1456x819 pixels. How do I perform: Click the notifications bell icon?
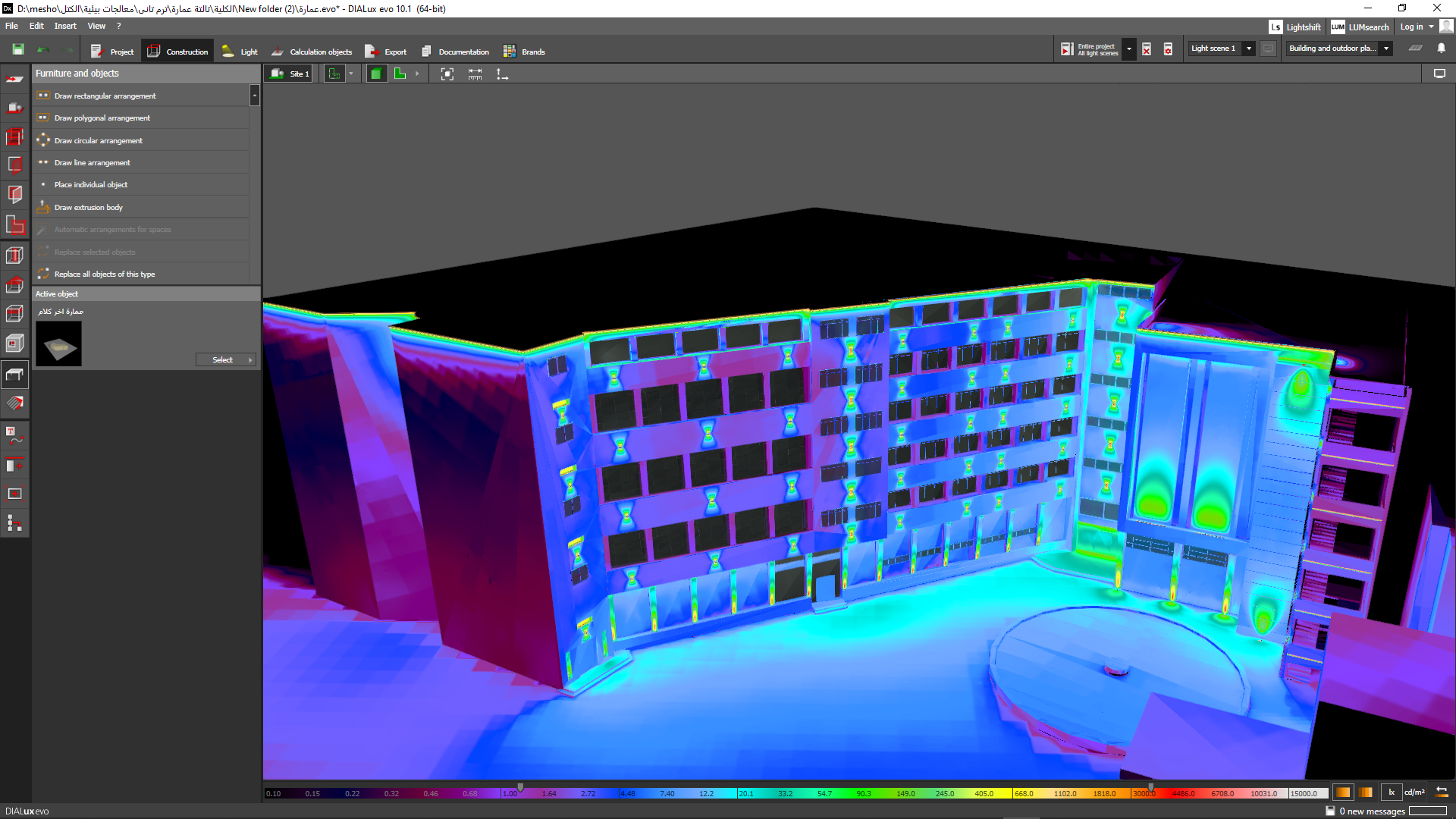tap(1441, 48)
